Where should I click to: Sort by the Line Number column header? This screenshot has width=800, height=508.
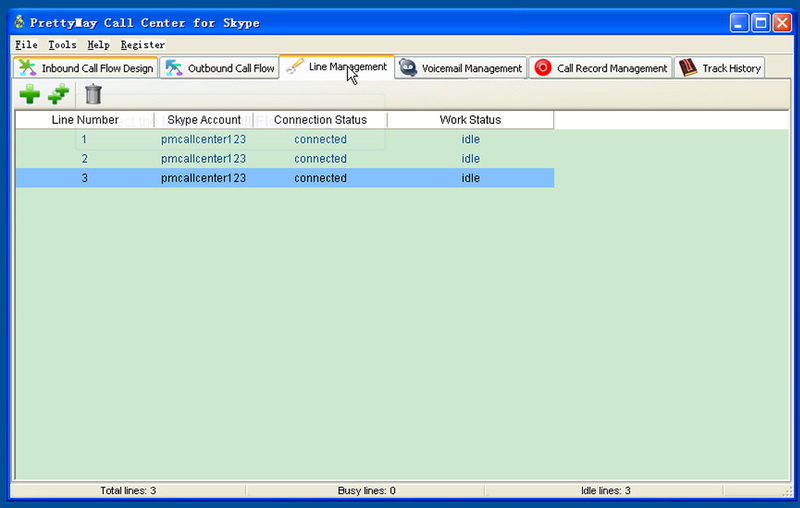tap(85, 120)
